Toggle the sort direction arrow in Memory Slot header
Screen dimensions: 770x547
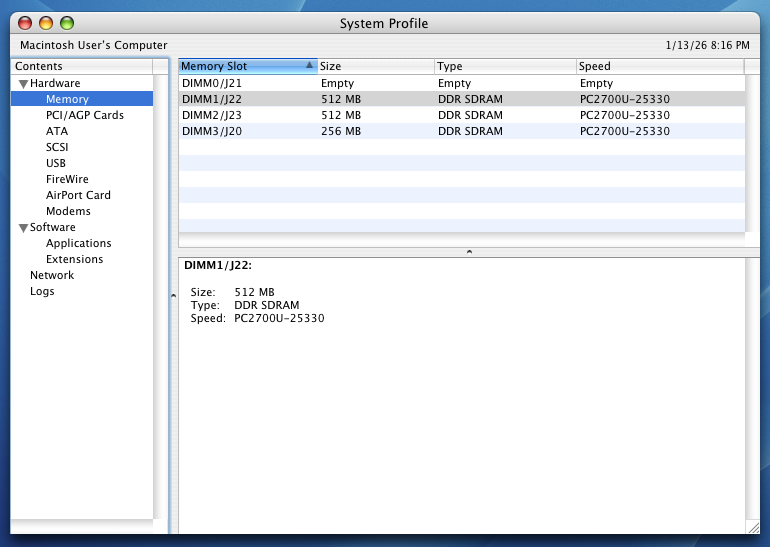pos(309,65)
